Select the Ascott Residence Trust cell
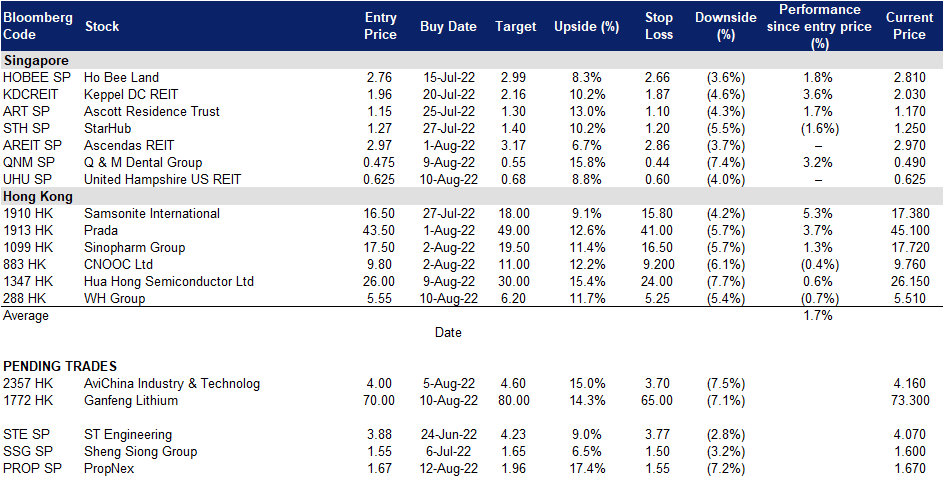Screen dimensions: 943x494 152,111
